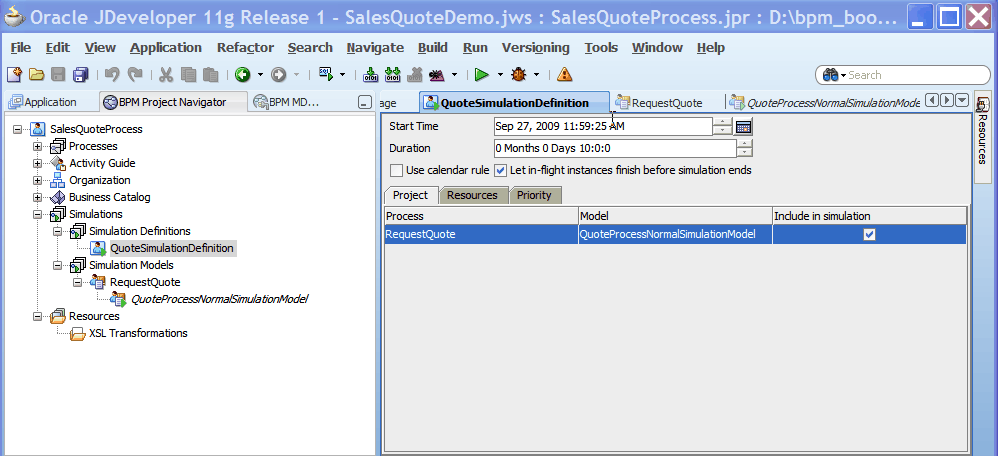Open the Refactor menu

click(245, 48)
